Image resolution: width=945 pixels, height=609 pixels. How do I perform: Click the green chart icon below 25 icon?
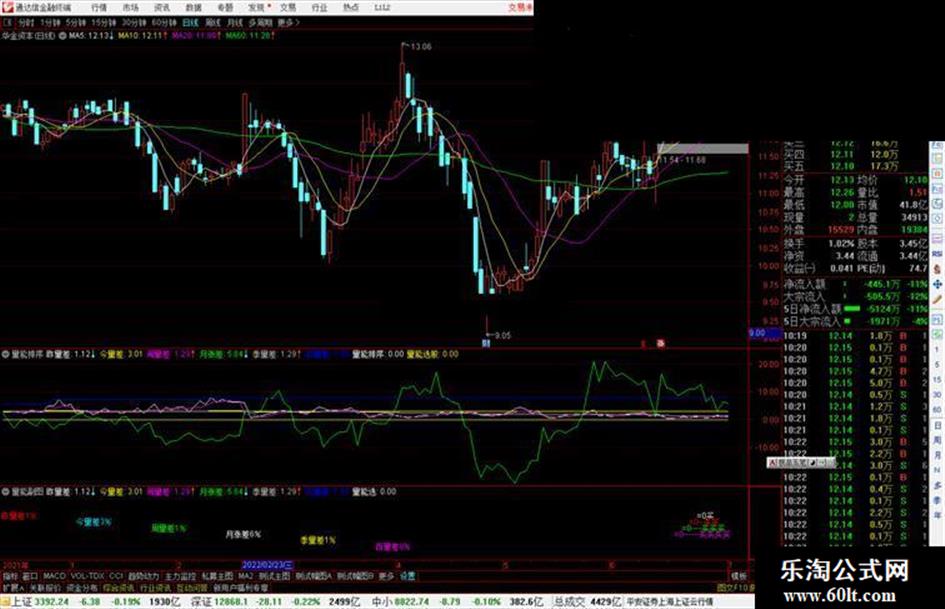[x=937, y=333]
